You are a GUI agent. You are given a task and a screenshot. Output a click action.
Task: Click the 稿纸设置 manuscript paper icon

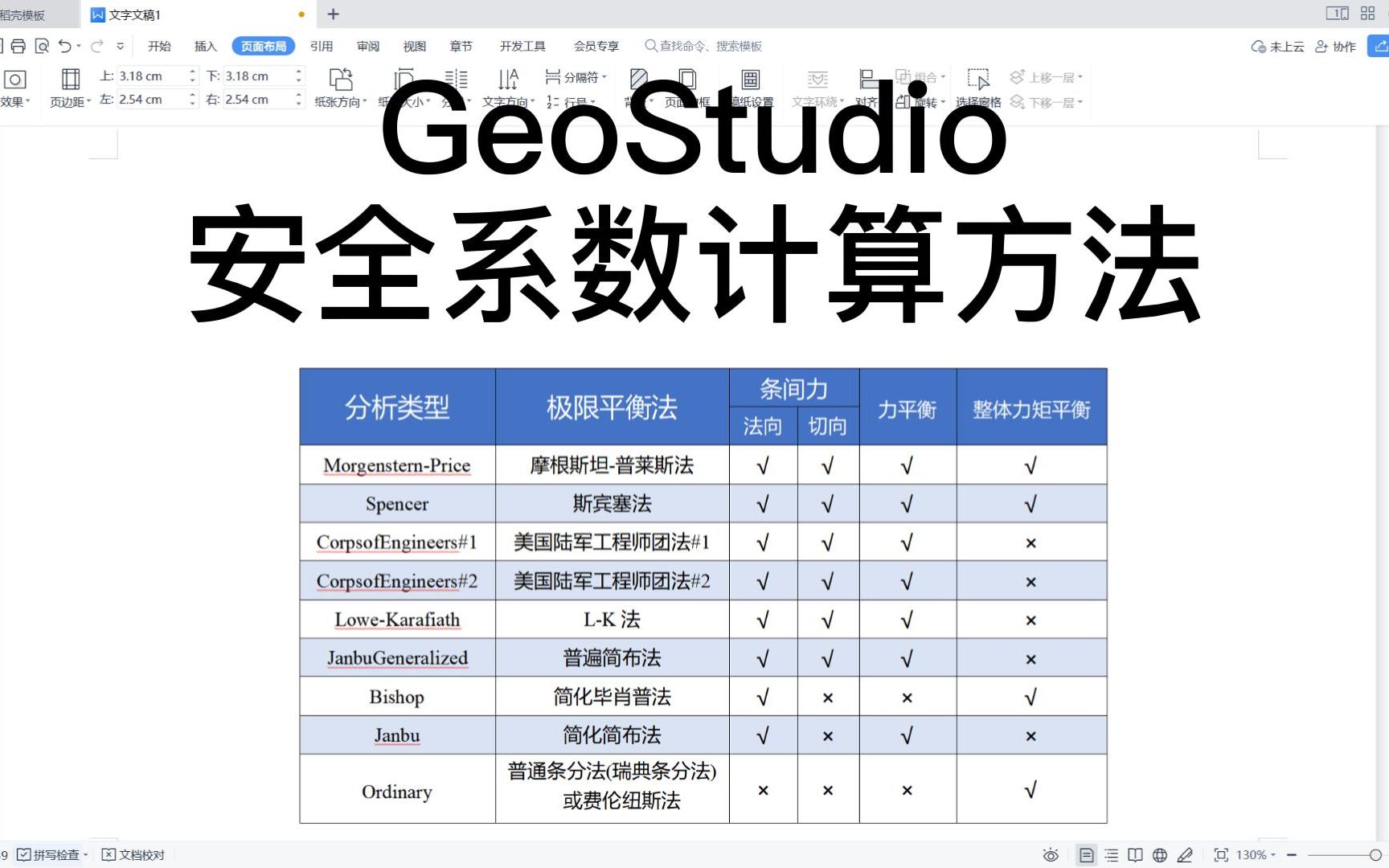tap(751, 79)
